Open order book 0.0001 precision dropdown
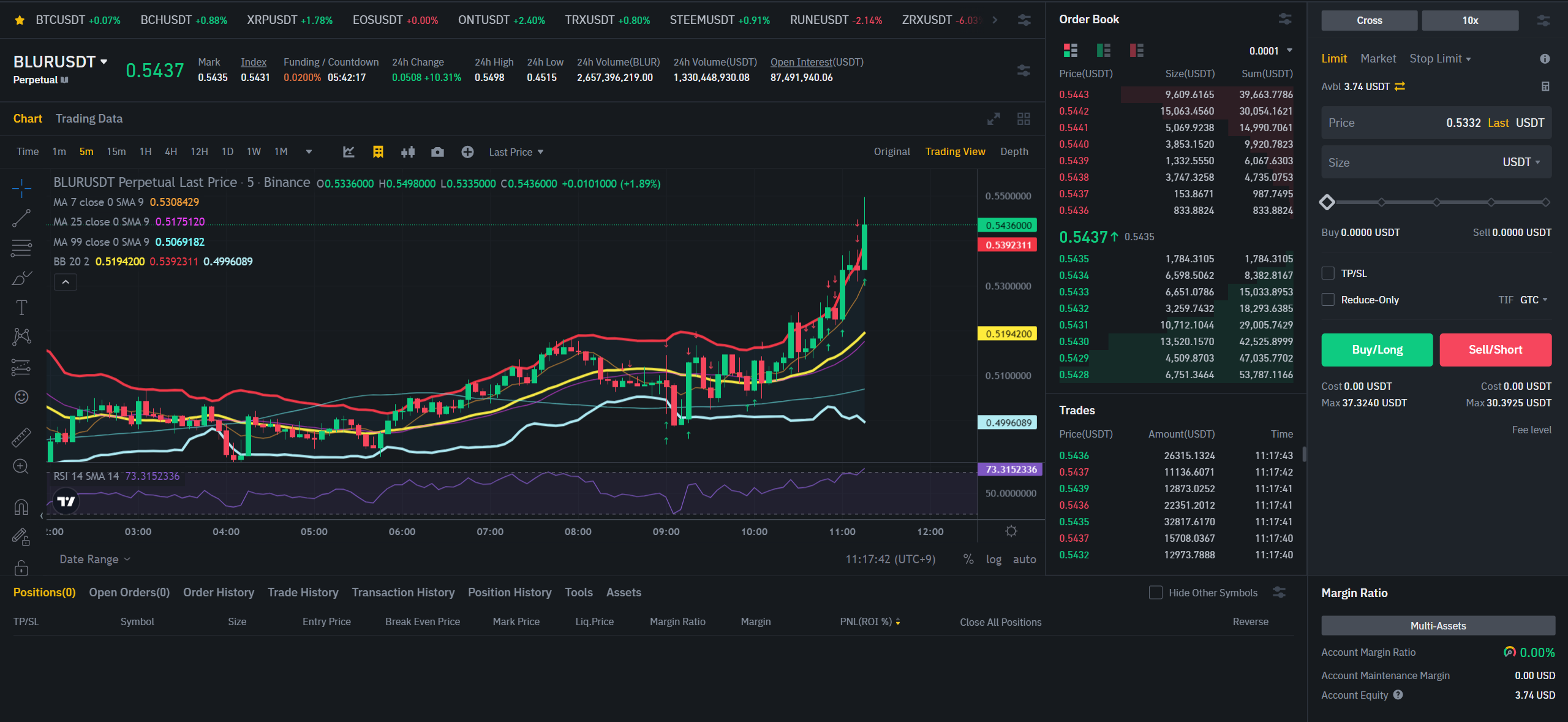This screenshot has width=1568, height=722. (x=1271, y=51)
